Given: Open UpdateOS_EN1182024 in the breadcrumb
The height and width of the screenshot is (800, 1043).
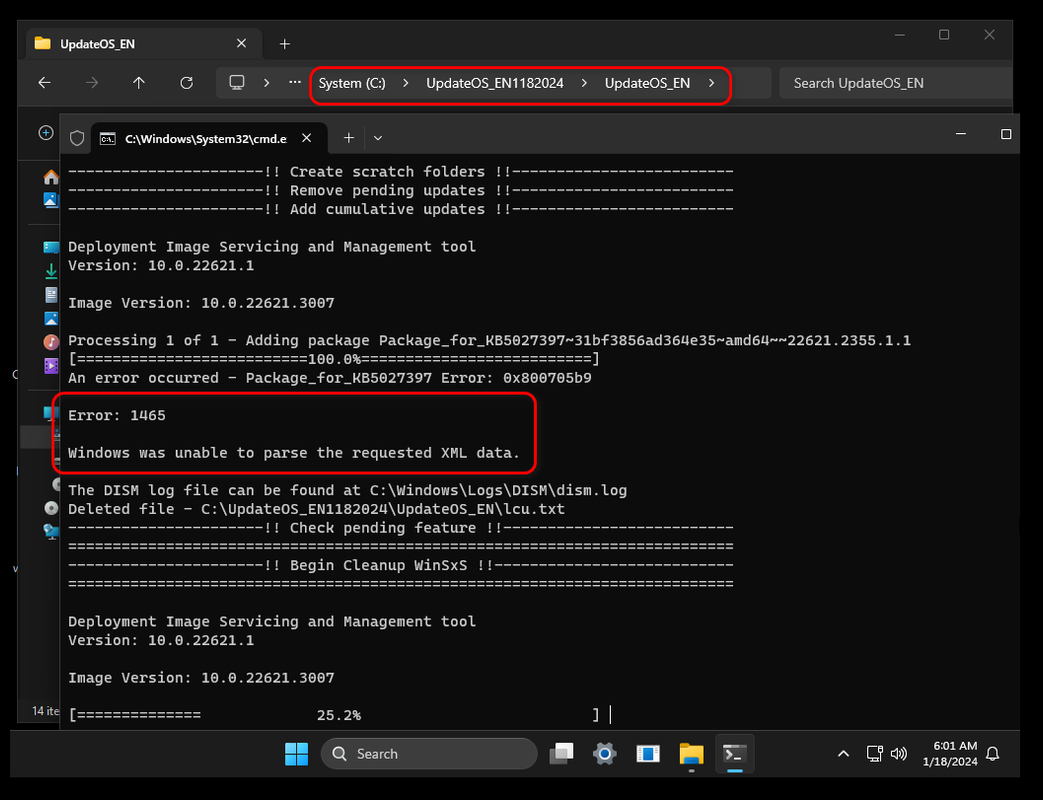Looking at the screenshot, I should pyautogui.click(x=495, y=83).
